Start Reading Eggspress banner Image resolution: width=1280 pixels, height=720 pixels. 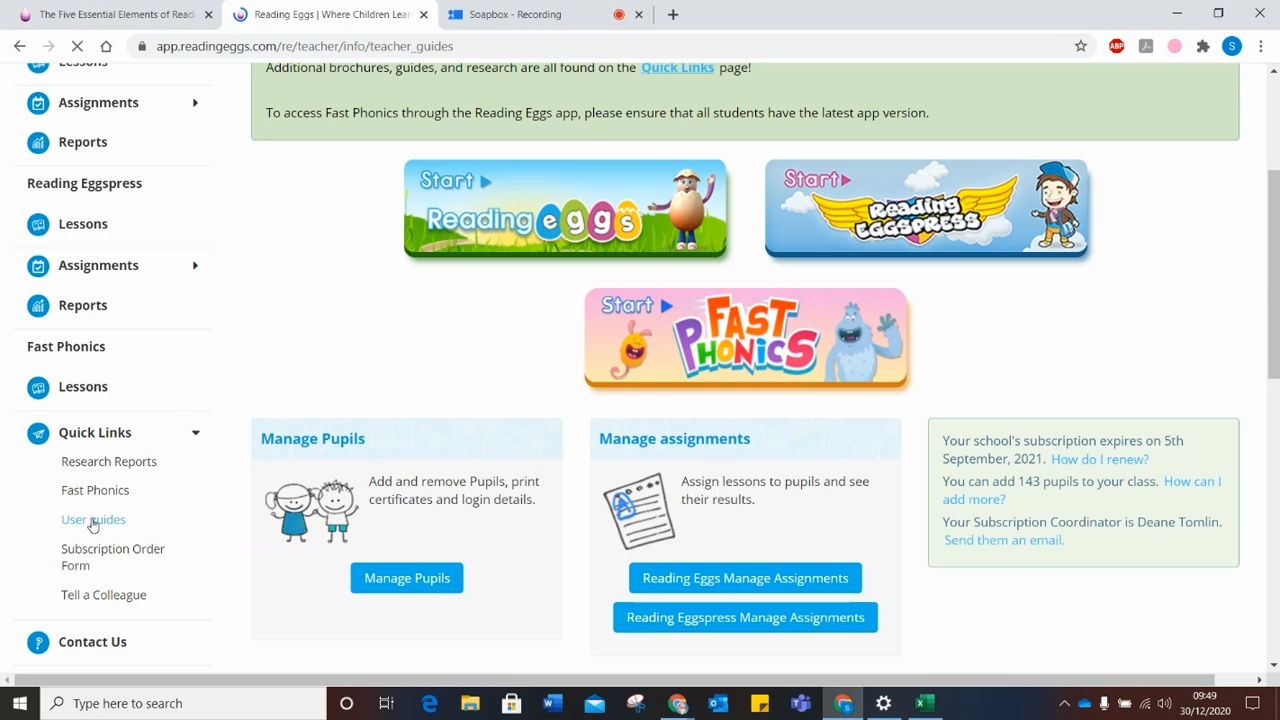pos(926,208)
